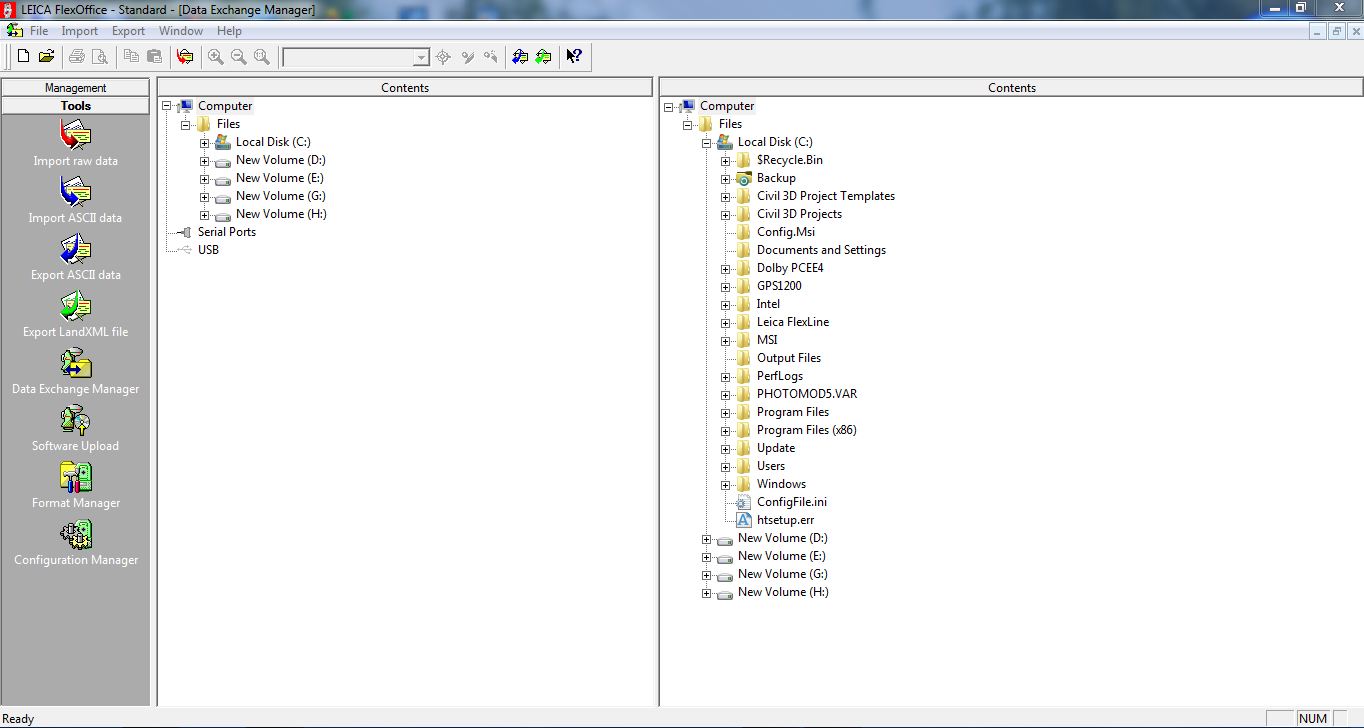Click the left pane Contents header
The height and width of the screenshot is (728, 1364).
[405, 88]
